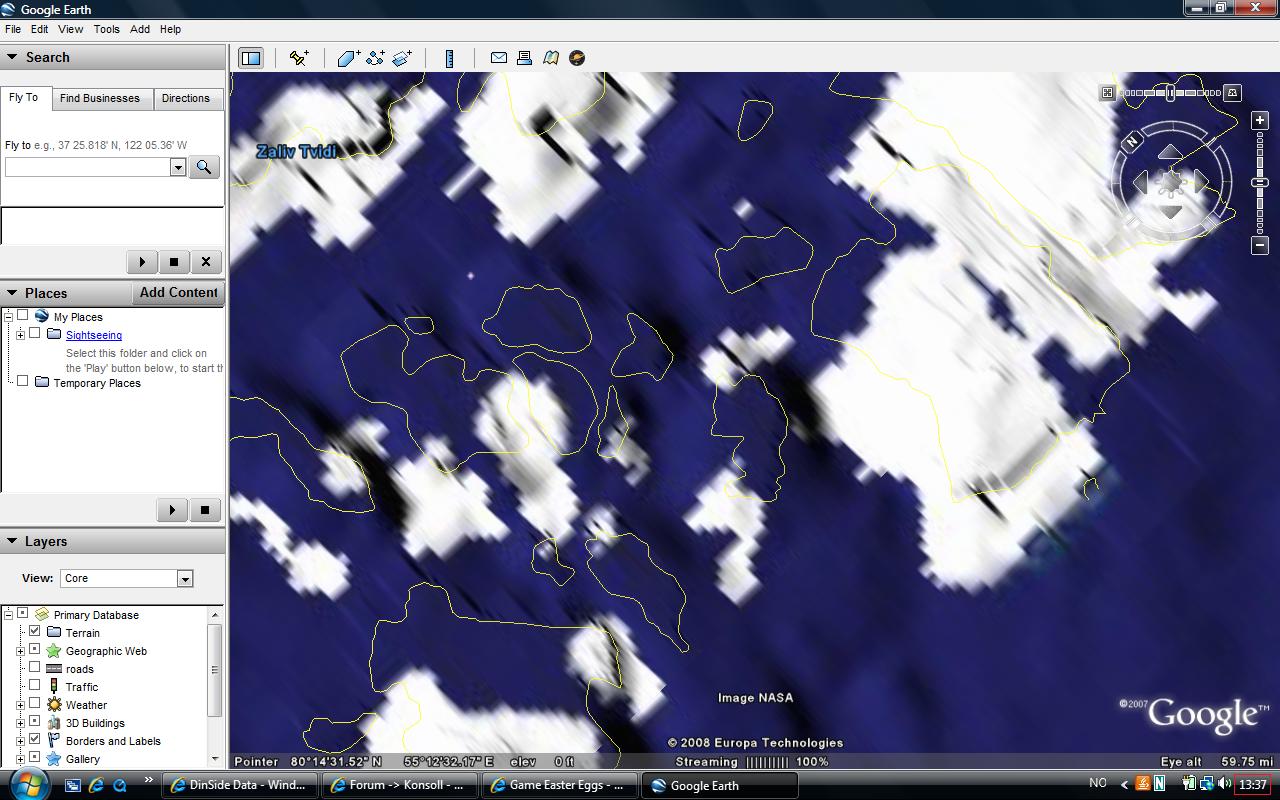
Task: Toggle the Geographic Web layer checkbox
Action: [x=35, y=650]
